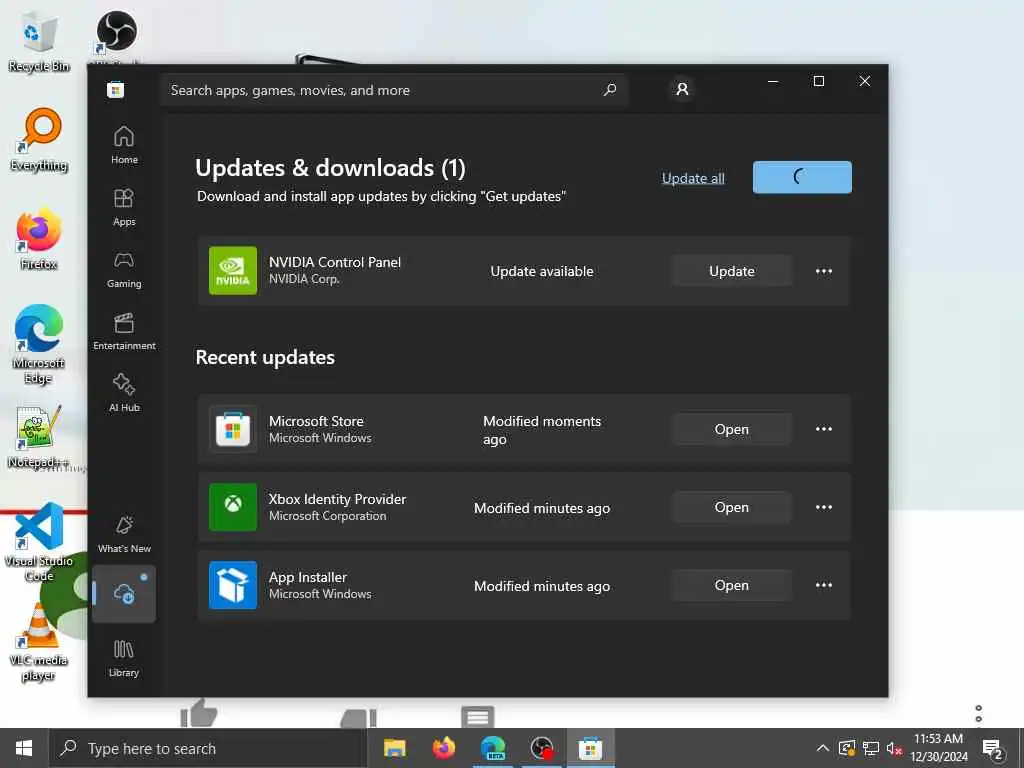Click the Recent updates heading
Screen dimensions: 1024x768
pos(265,357)
